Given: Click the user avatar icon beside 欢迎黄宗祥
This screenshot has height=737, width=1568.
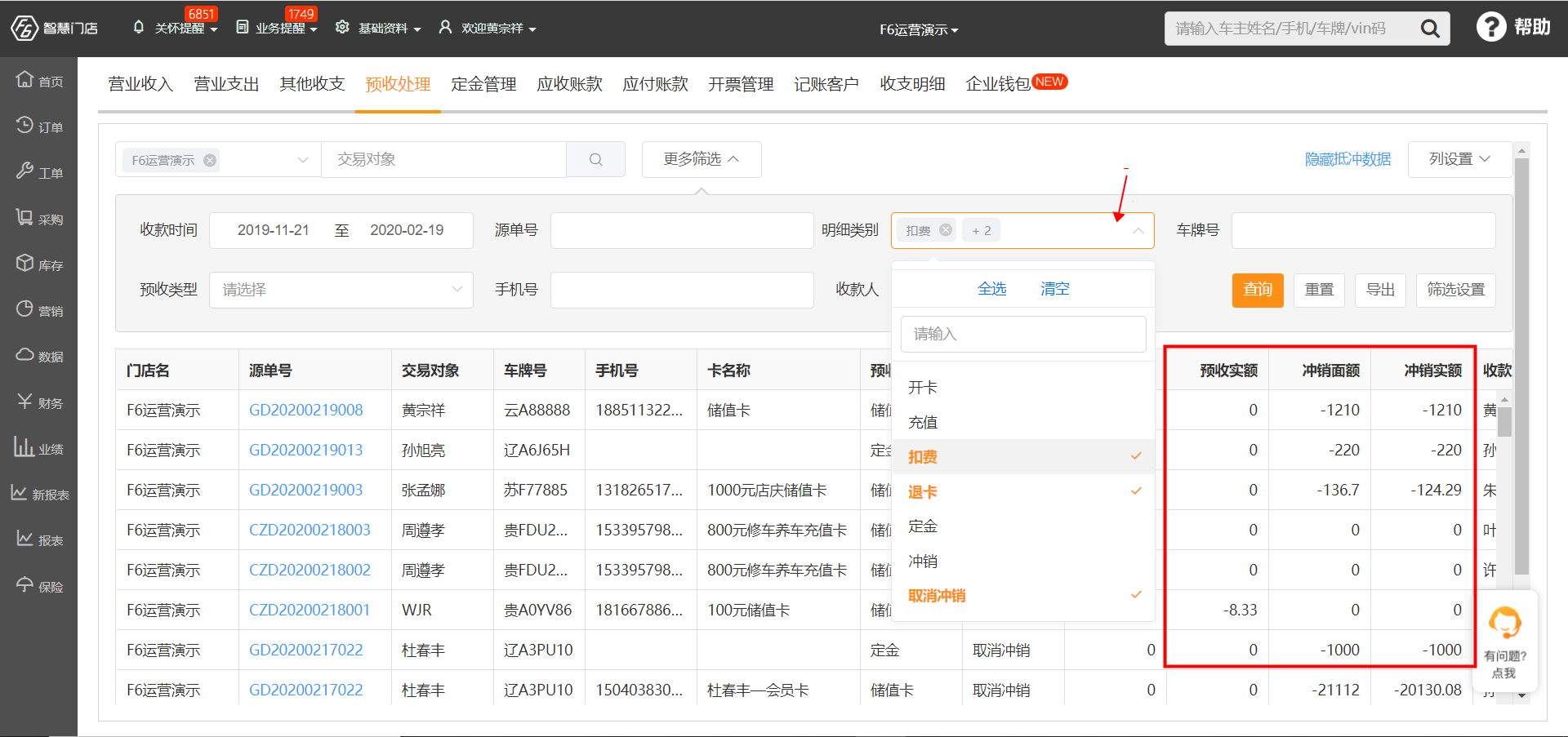Looking at the screenshot, I should click(x=445, y=27).
